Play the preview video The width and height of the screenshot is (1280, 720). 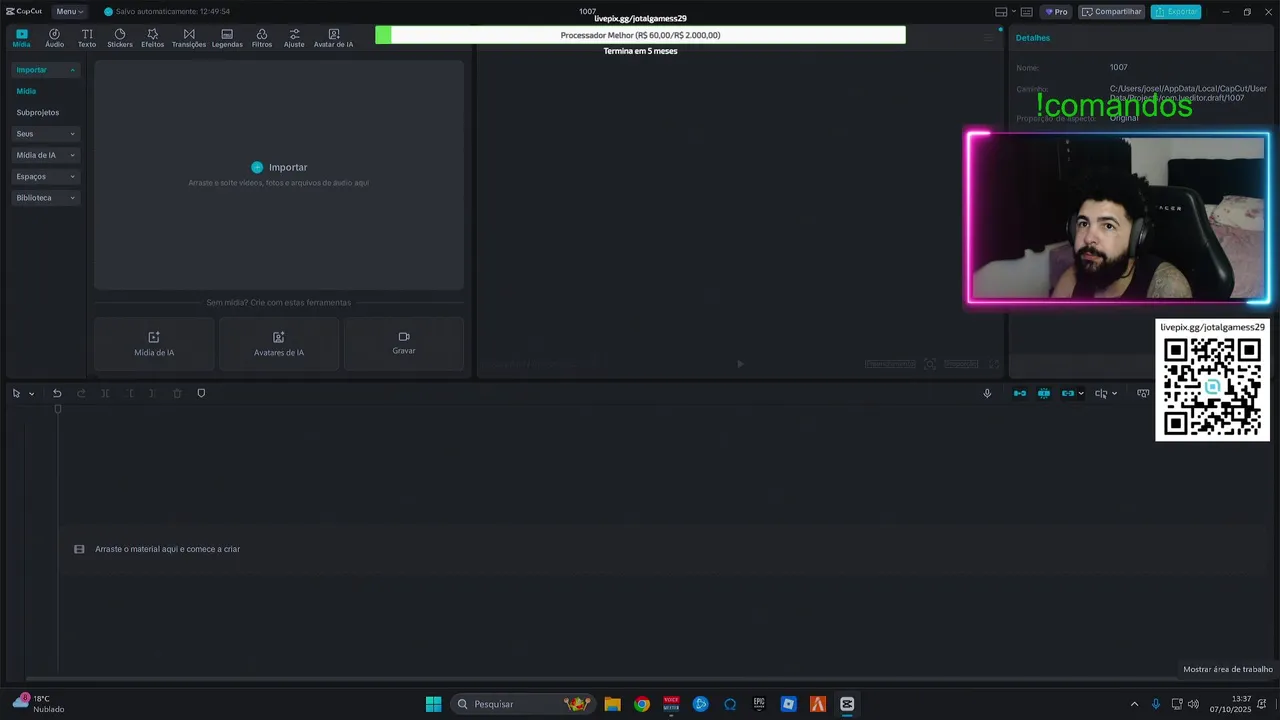[740, 364]
